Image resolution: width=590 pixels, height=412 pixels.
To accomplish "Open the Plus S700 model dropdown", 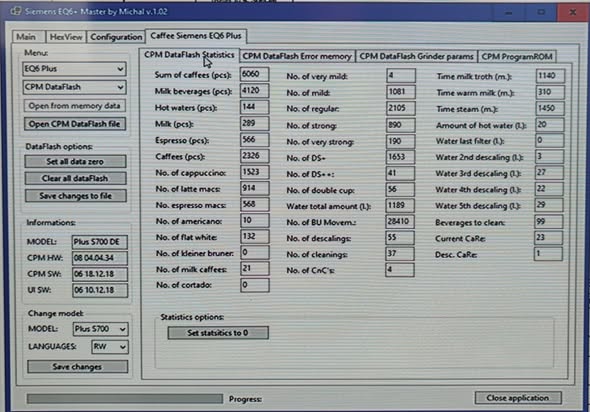I will (100, 329).
